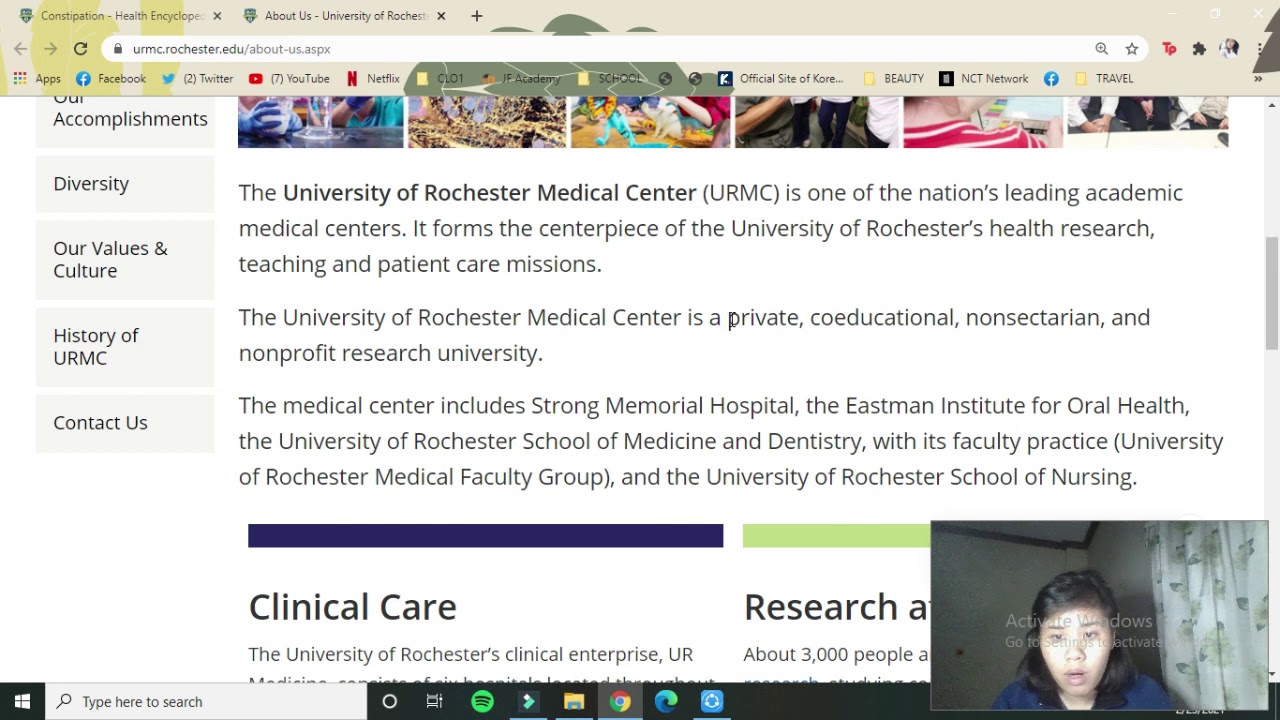Open Google Chrome from the taskbar
Screen dimensions: 1280x720
coord(620,702)
